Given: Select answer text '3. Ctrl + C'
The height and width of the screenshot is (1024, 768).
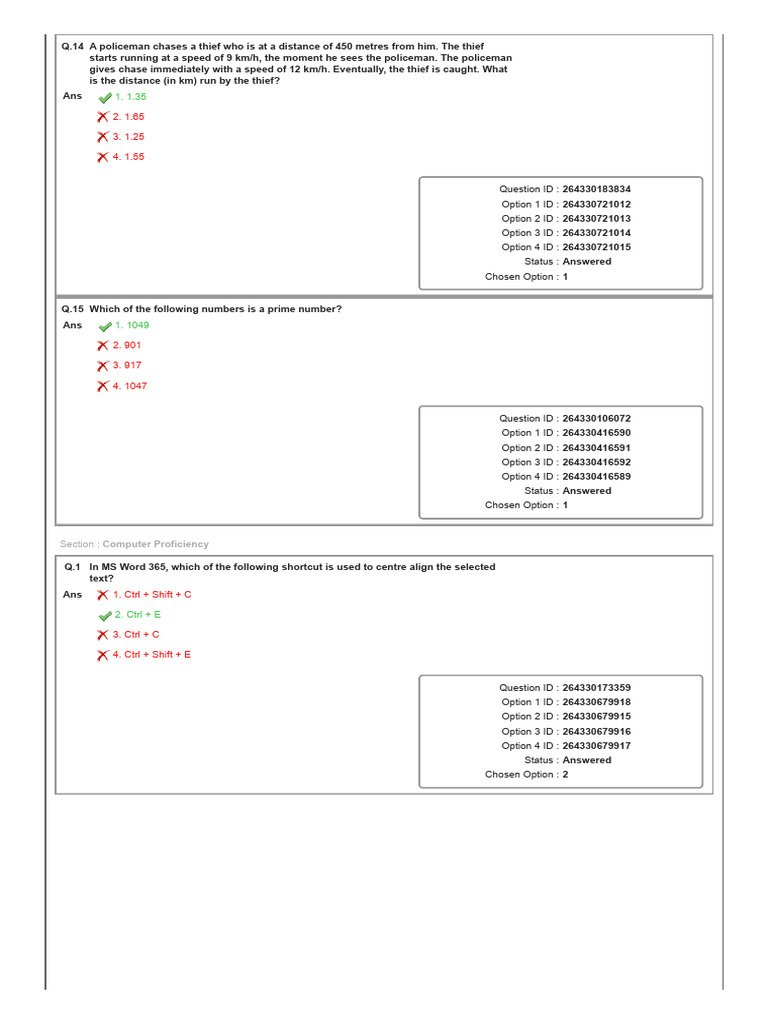Looking at the screenshot, I should click(x=136, y=634).
